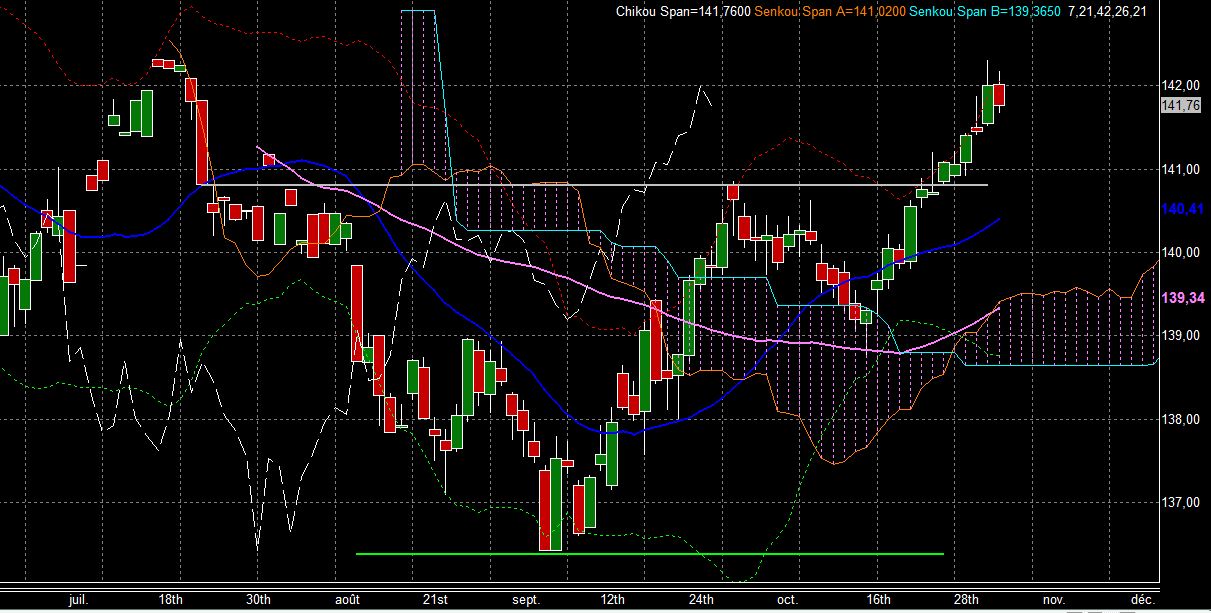Click the 12th date axis label
The height and width of the screenshot is (613, 1211).
pyautogui.click(x=613, y=599)
